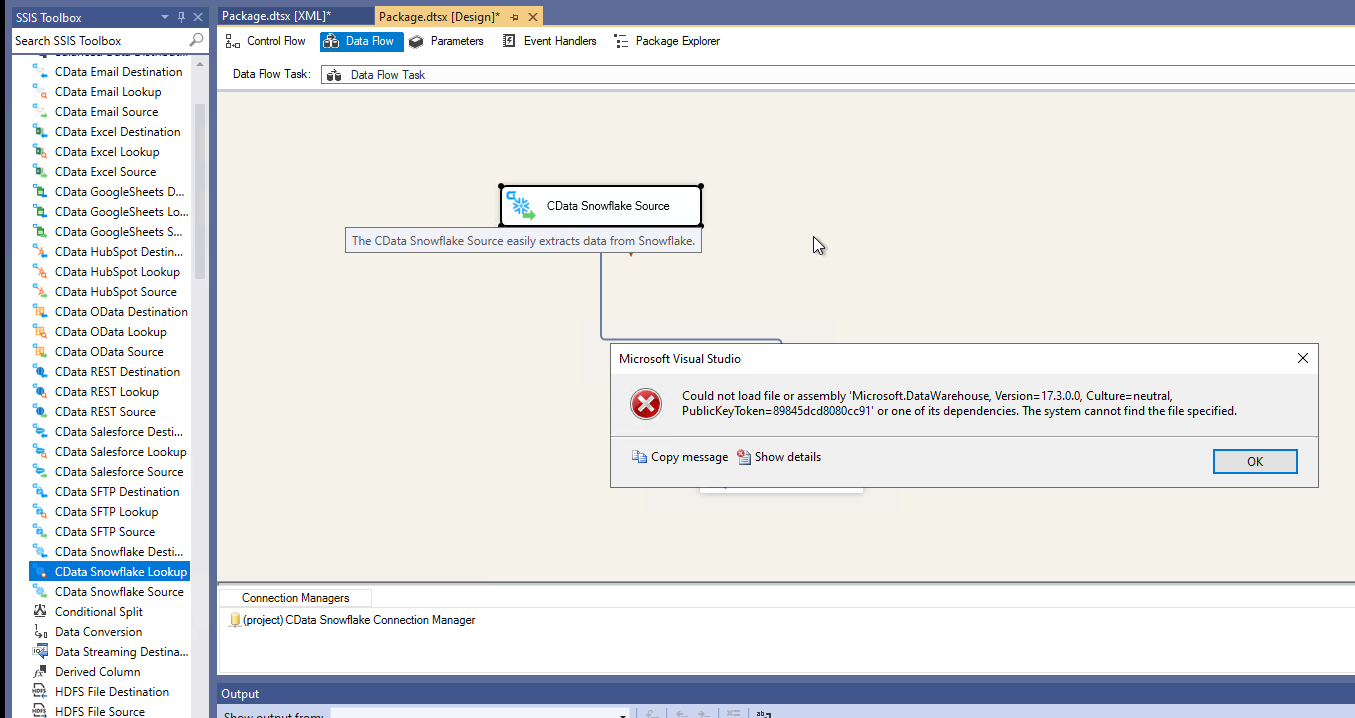Screen dimensions: 1355x718
Task: Click the CData Email Destination icon
Action: 40,72
